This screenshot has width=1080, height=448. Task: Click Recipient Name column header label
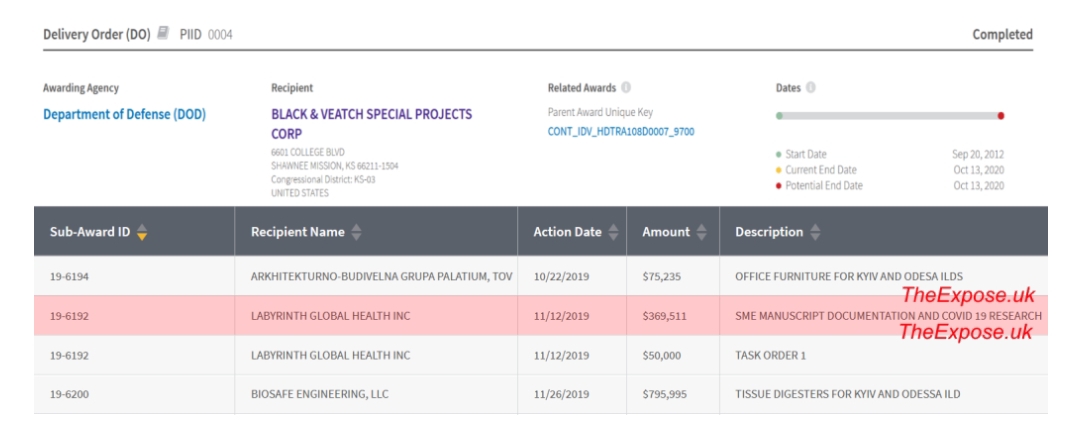(x=298, y=232)
